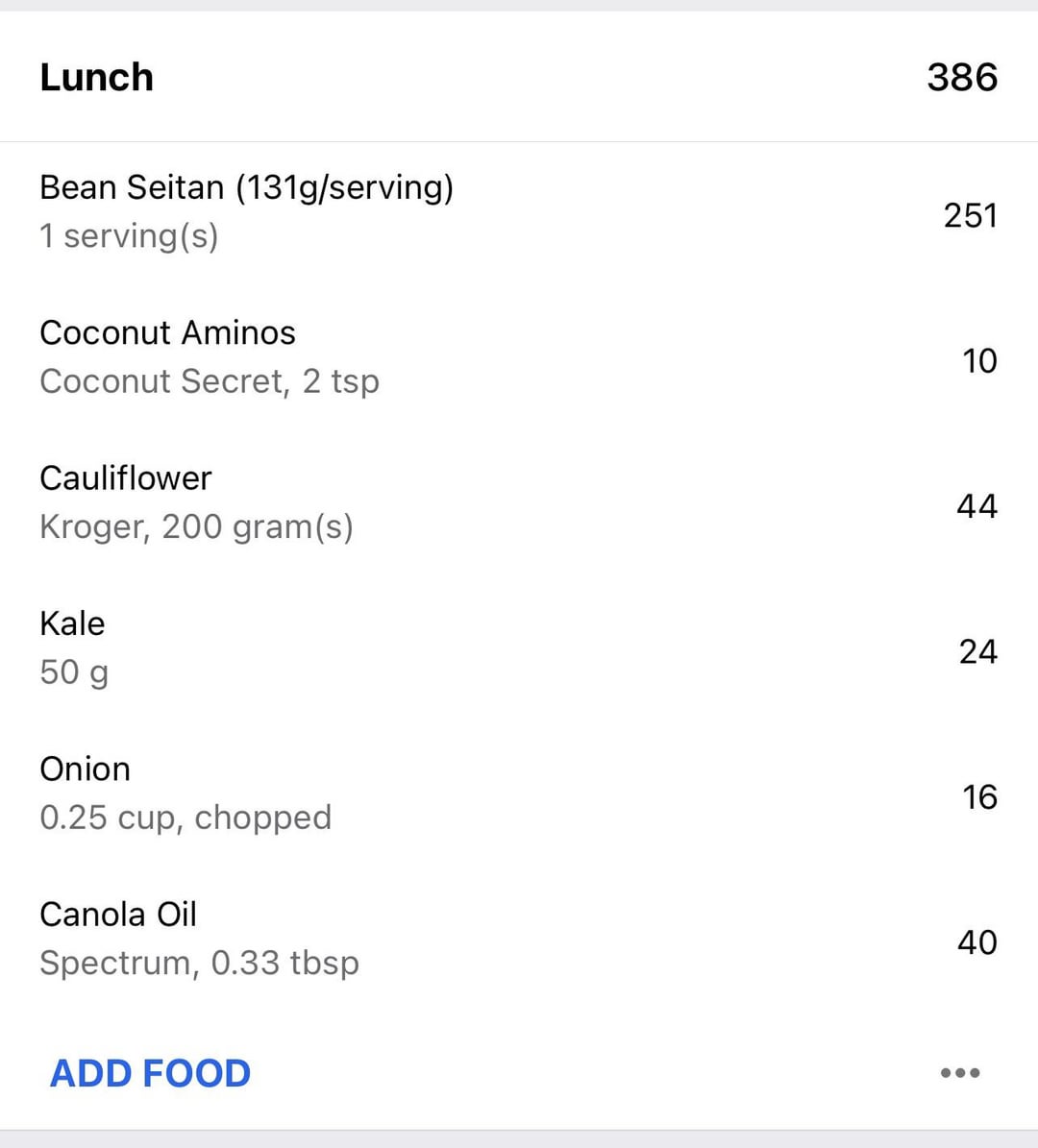This screenshot has width=1038, height=1148.
Task: Click the 40 calories for Canola Oil
Action: coord(977,942)
